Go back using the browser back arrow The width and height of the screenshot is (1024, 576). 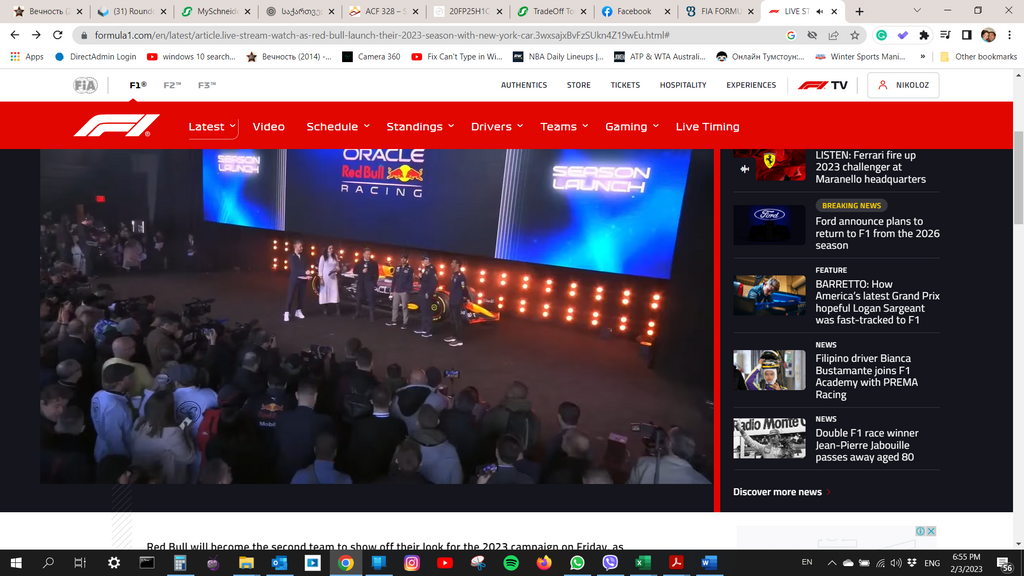(x=15, y=35)
